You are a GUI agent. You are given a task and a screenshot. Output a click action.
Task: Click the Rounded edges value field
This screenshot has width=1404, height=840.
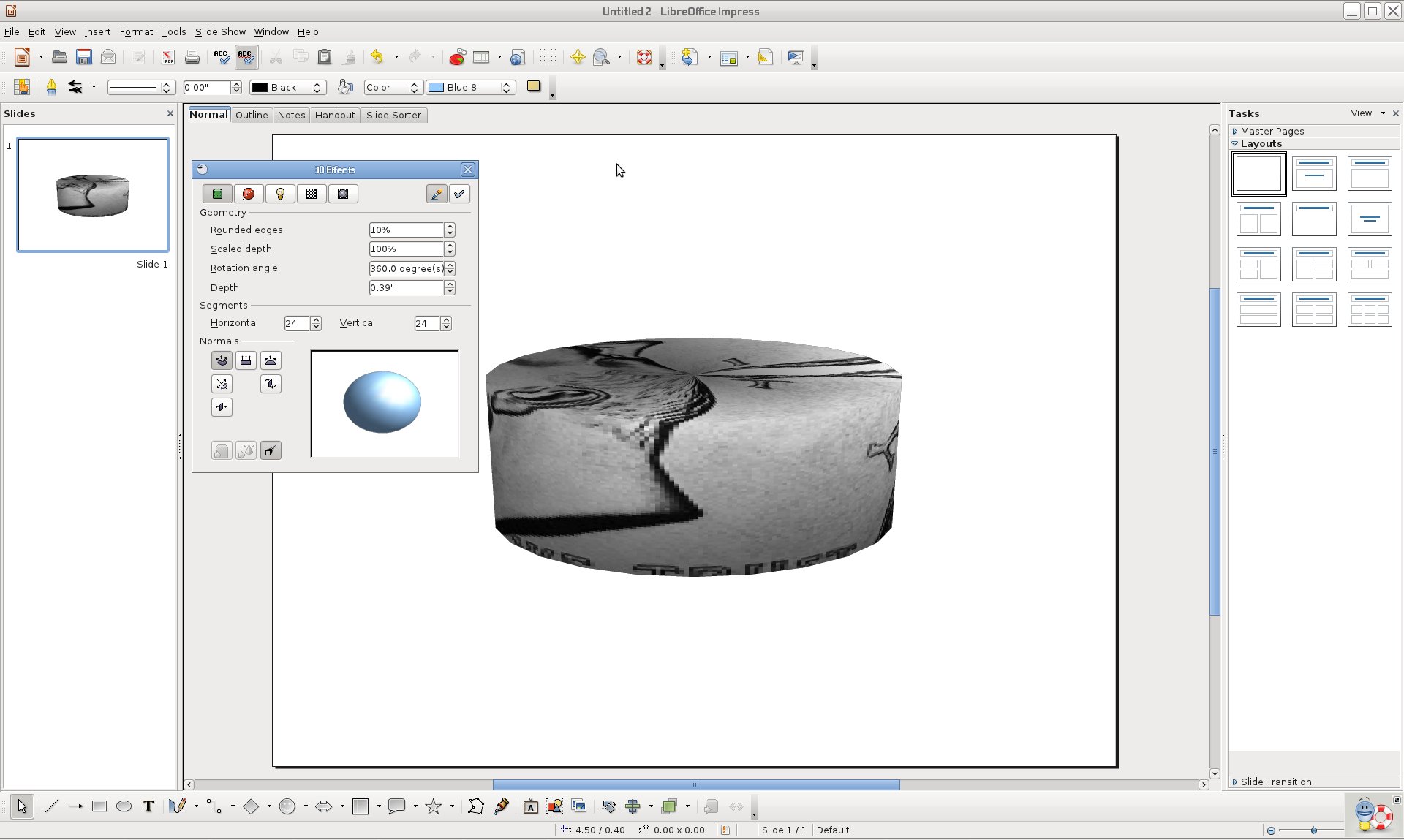(406, 230)
